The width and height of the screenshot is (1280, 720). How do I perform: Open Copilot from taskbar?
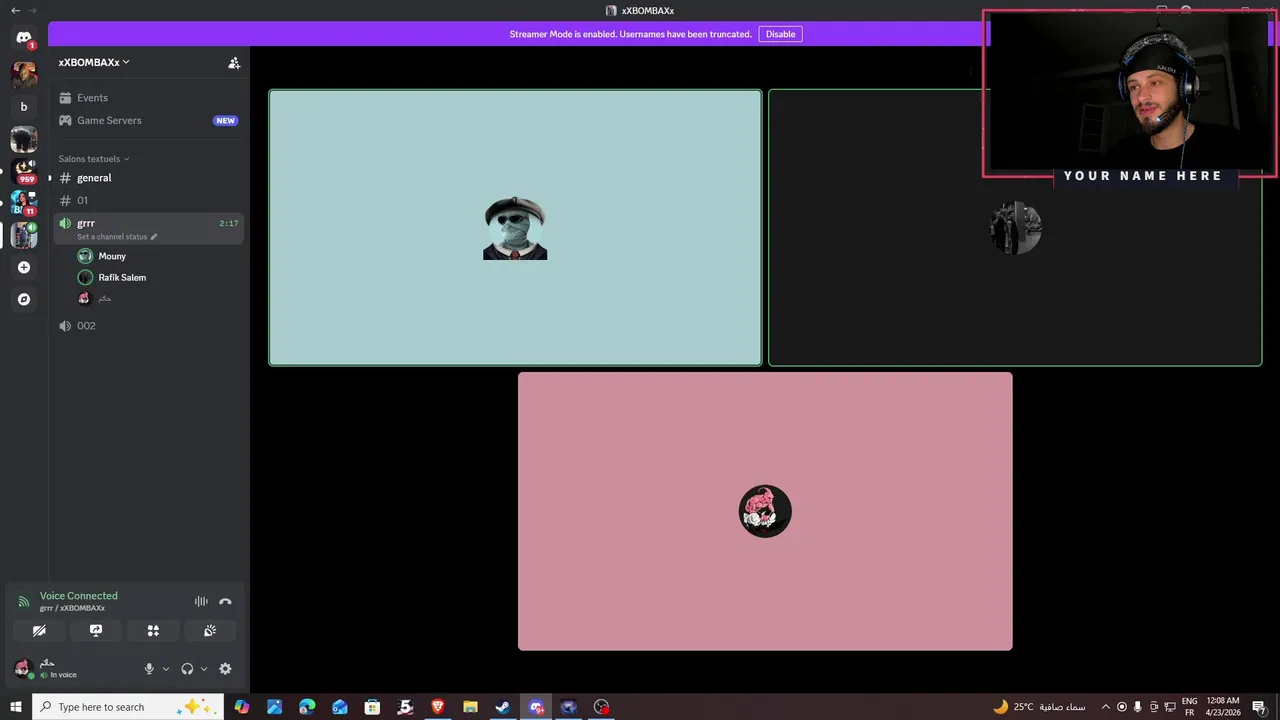pos(241,707)
